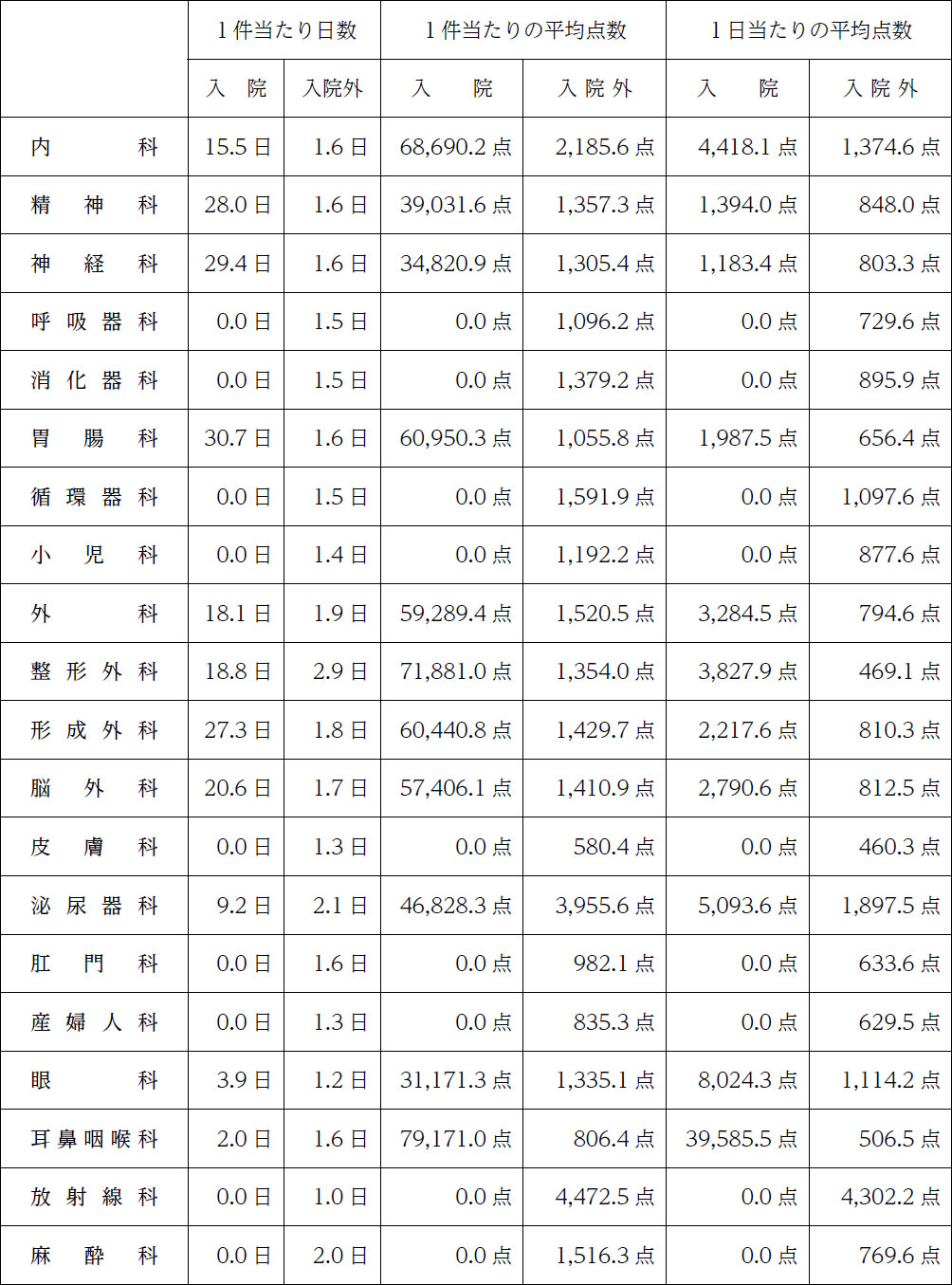This screenshot has width=952, height=1285.
Task: Select the 内科 row label
Action: (94, 147)
